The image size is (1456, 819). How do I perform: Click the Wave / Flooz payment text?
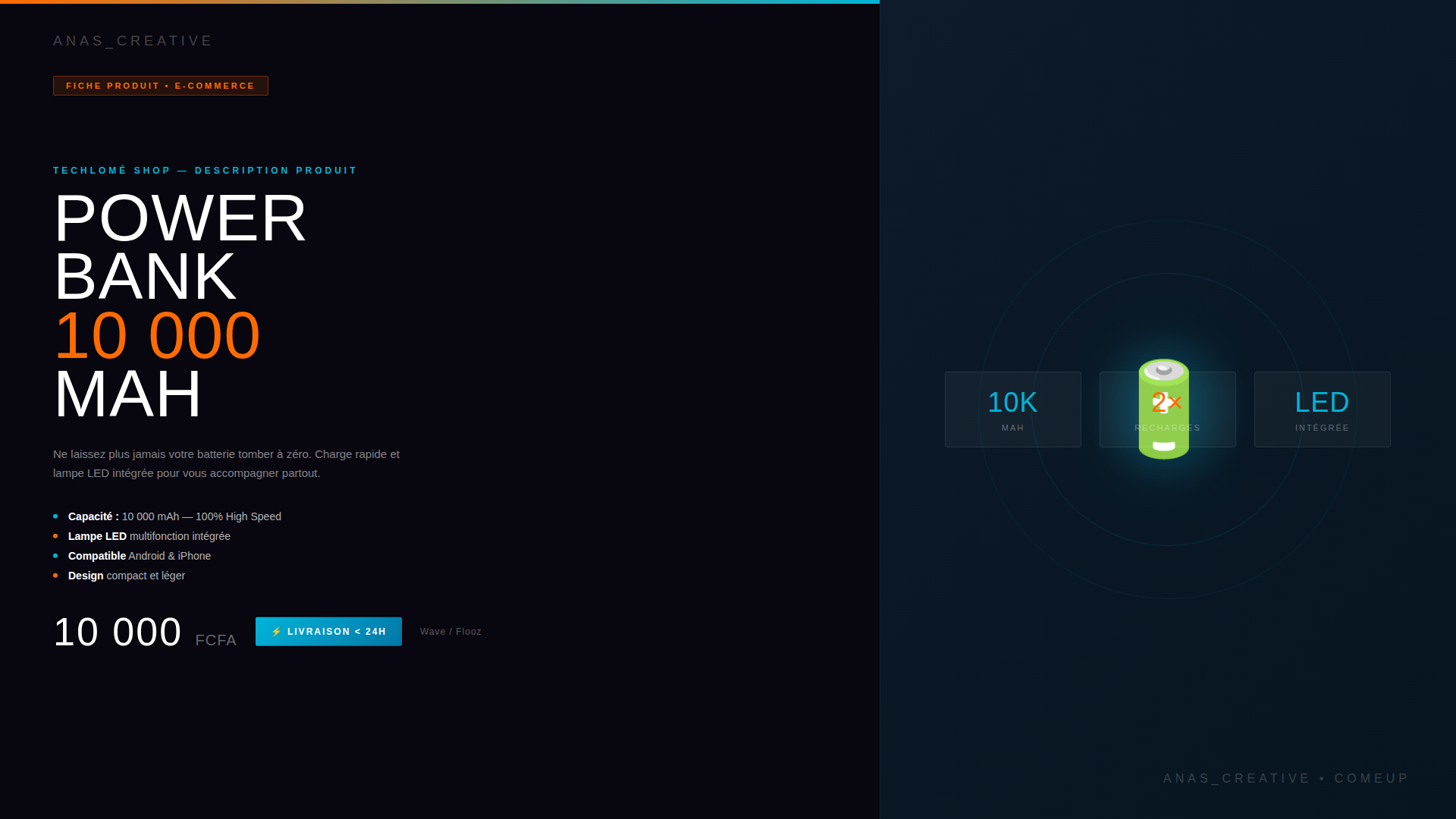450,632
